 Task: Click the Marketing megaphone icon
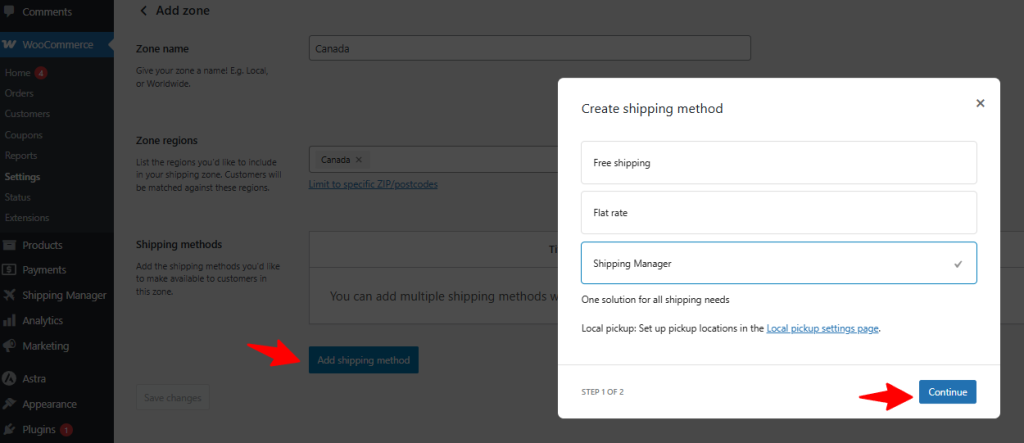click(9, 346)
